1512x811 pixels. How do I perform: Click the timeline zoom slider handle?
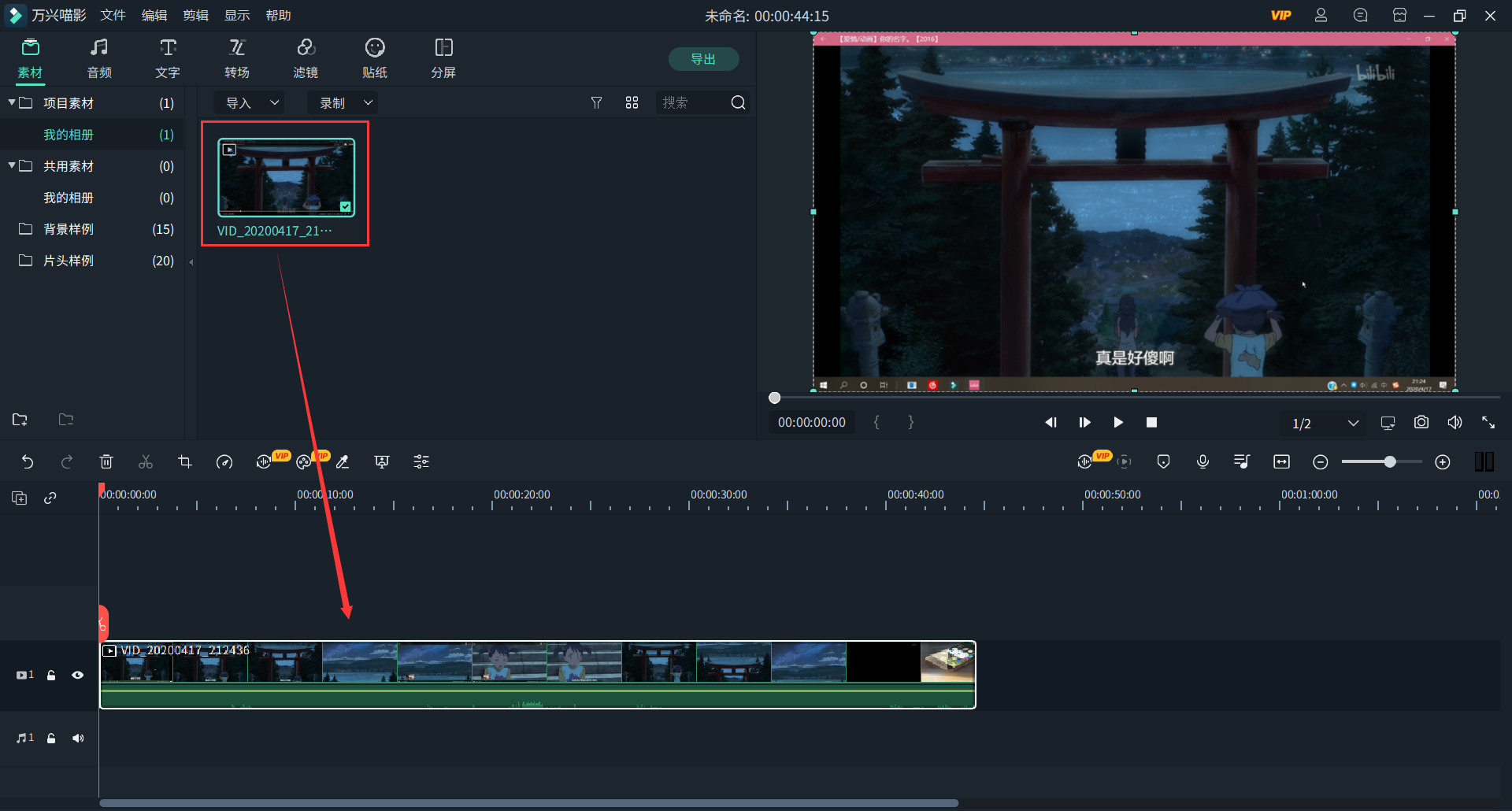(1390, 462)
